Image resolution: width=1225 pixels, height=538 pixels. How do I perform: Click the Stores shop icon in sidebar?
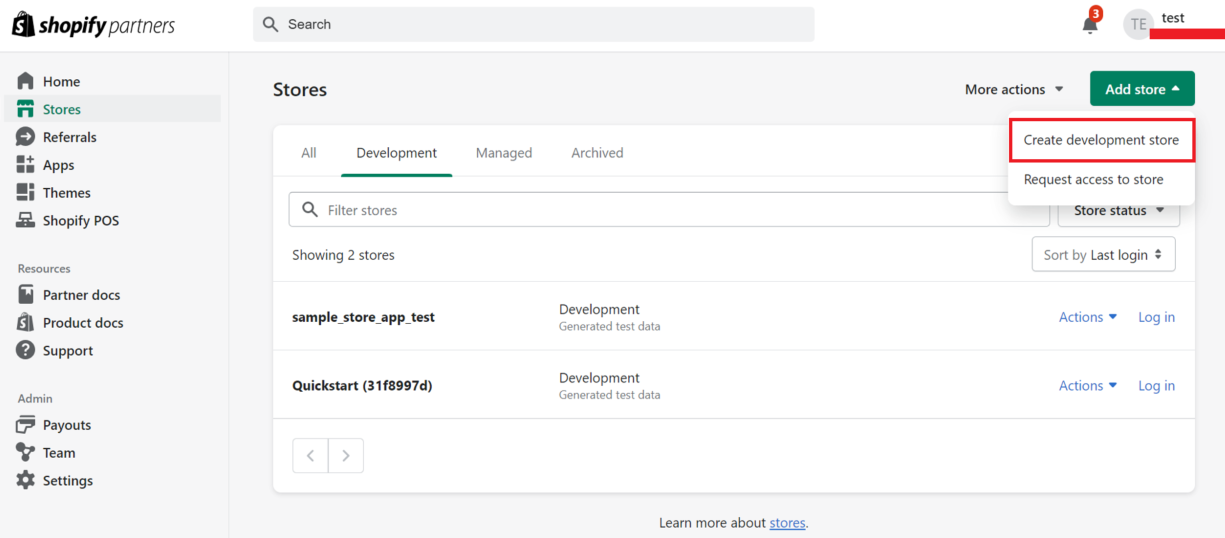click(25, 109)
